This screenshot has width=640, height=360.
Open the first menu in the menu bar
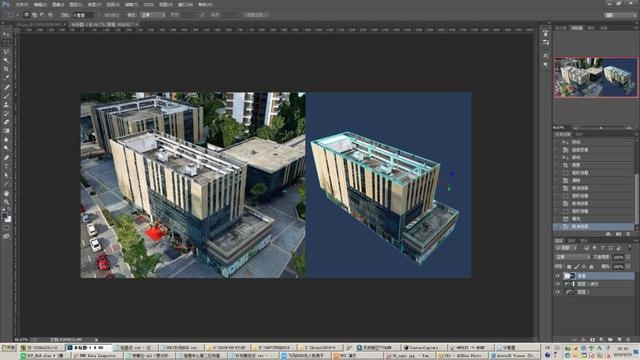click(22, 4)
